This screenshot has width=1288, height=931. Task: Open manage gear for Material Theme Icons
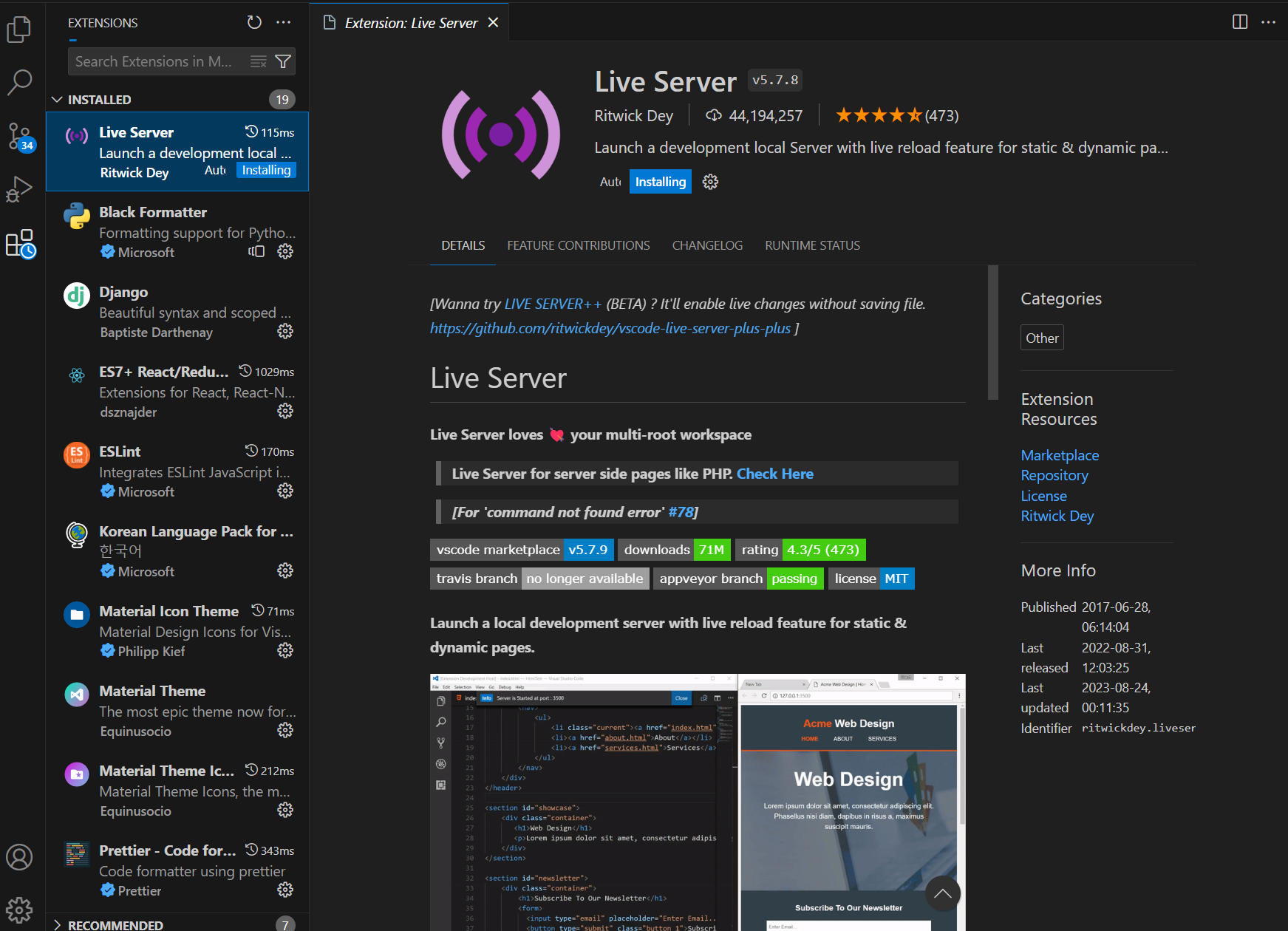(285, 810)
